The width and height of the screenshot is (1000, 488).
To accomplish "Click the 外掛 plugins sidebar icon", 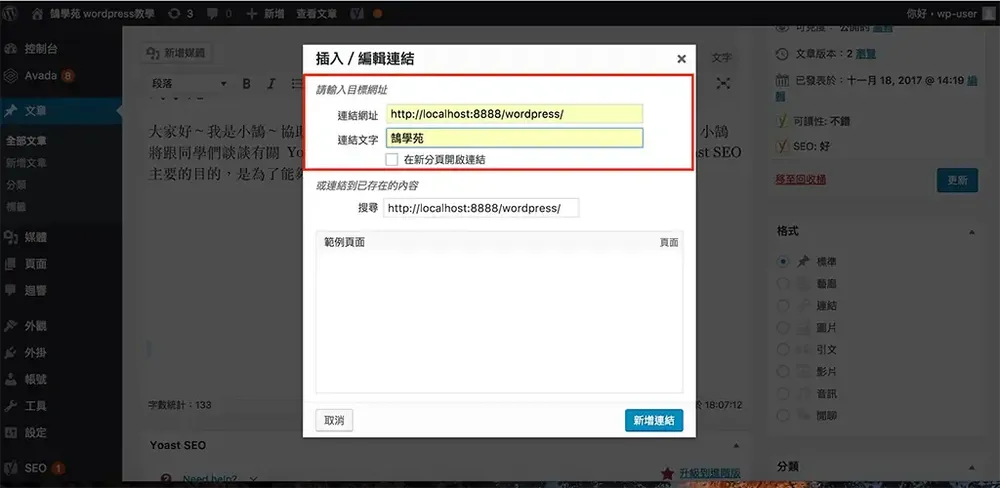I will click(x=10, y=353).
